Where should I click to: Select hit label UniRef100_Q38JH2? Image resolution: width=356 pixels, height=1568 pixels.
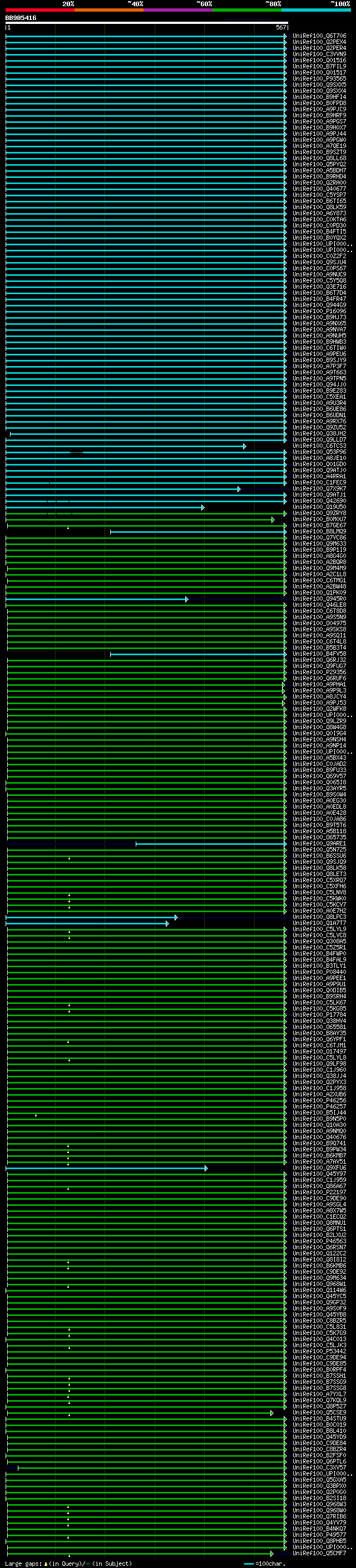click(x=319, y=434)
